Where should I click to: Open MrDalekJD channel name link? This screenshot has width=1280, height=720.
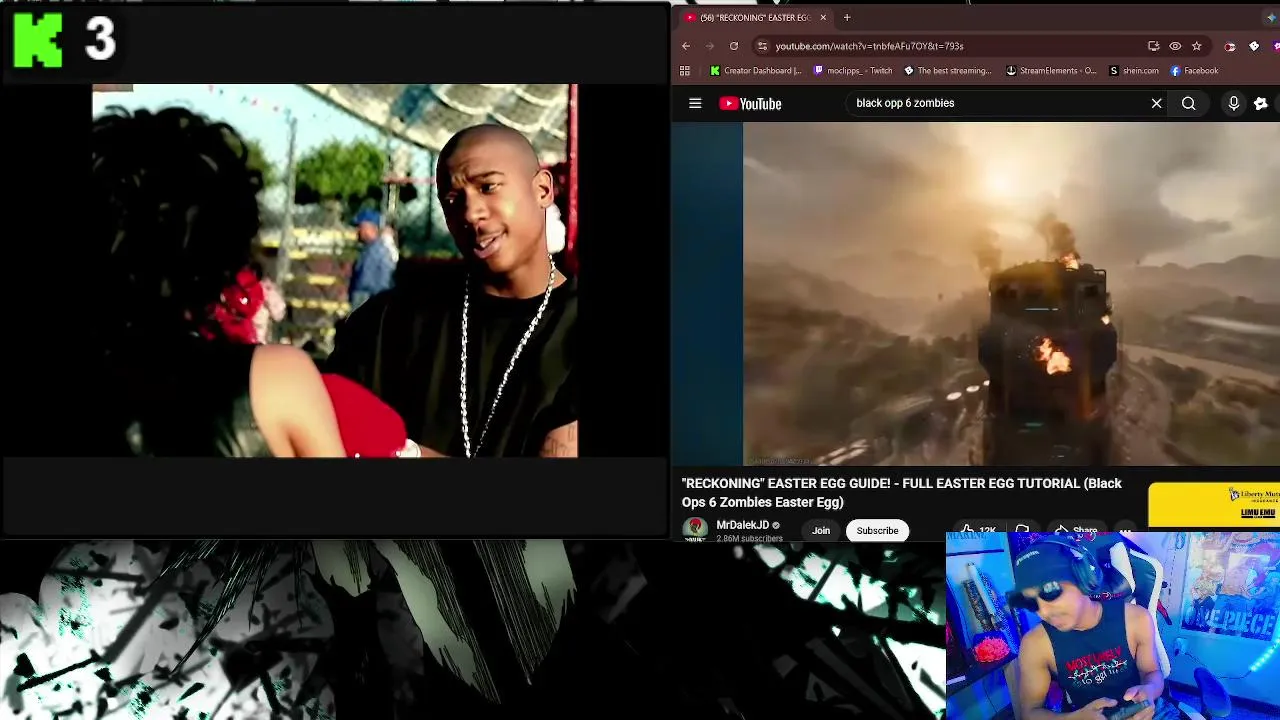pos(742,525)
